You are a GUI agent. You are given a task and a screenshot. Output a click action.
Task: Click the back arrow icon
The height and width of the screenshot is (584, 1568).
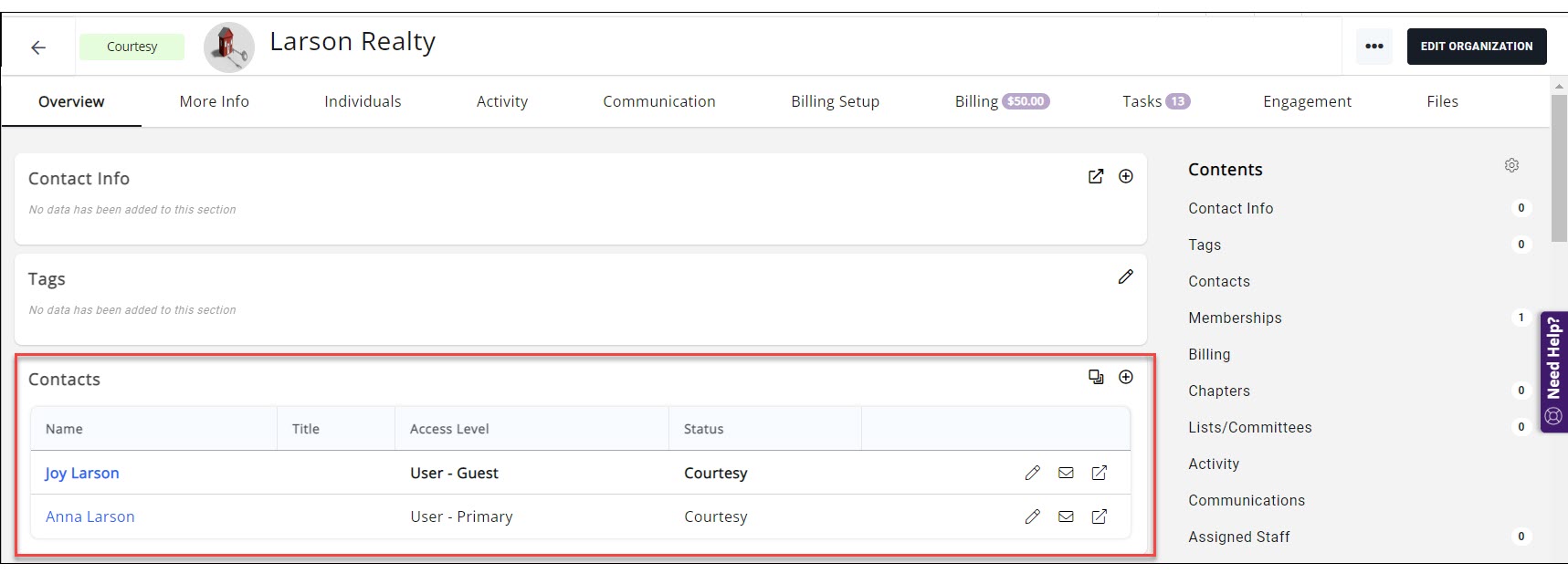pyautogui.click(x=38, y=47)
